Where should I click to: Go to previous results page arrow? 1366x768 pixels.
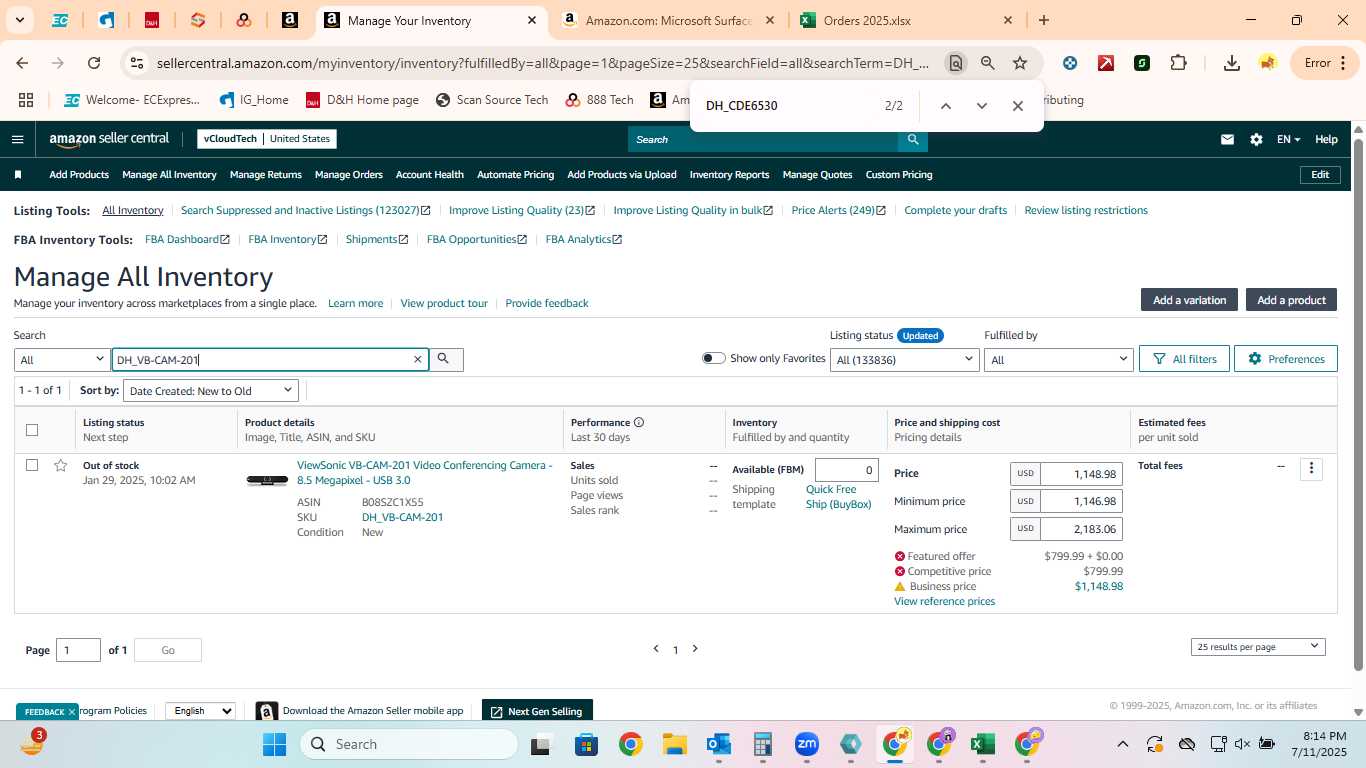656,649
